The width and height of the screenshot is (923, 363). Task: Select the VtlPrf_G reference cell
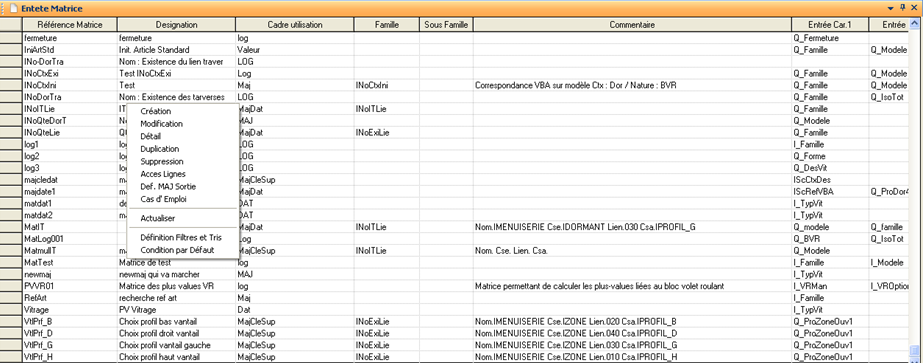pyautogui.click(x=70, y=345)
